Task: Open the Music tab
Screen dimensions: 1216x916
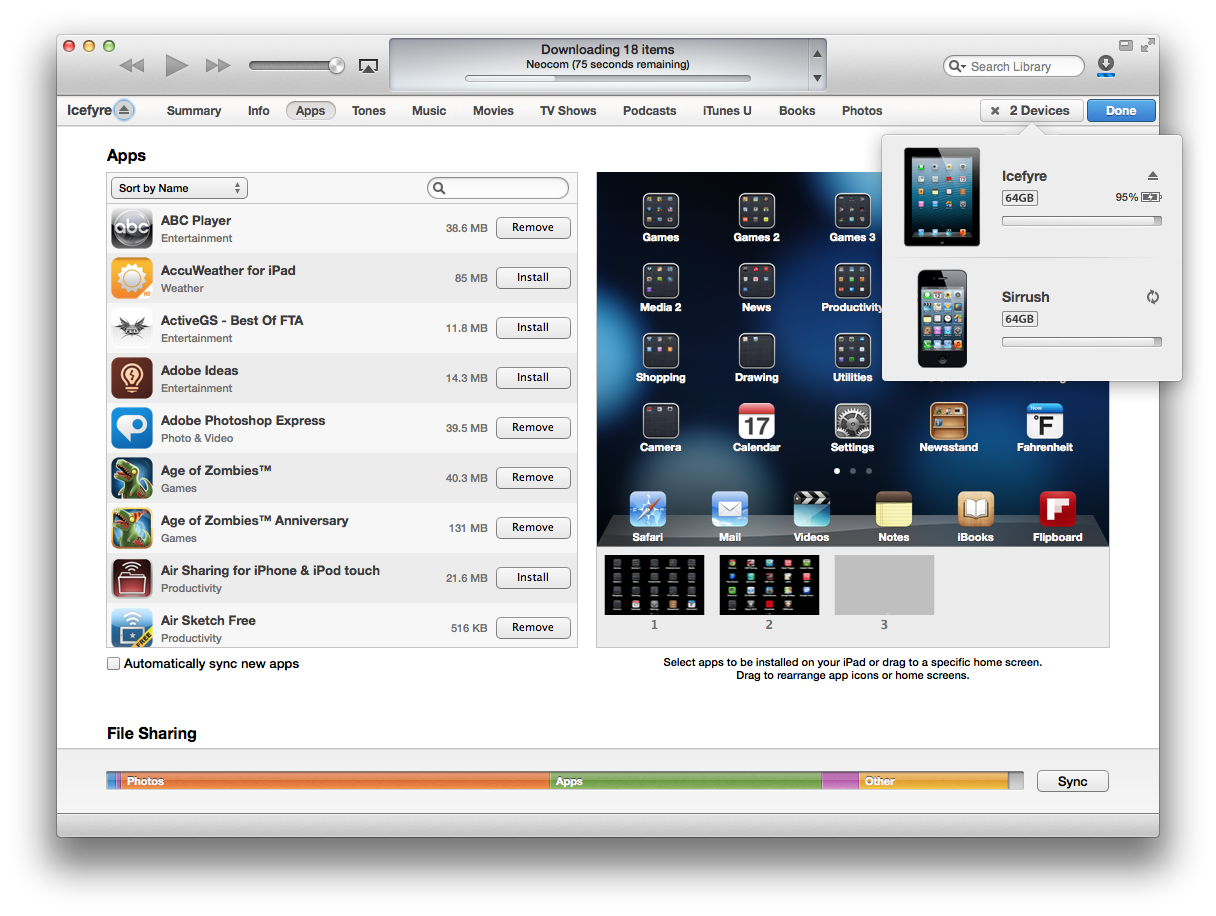Action: [x=429, y=111]
